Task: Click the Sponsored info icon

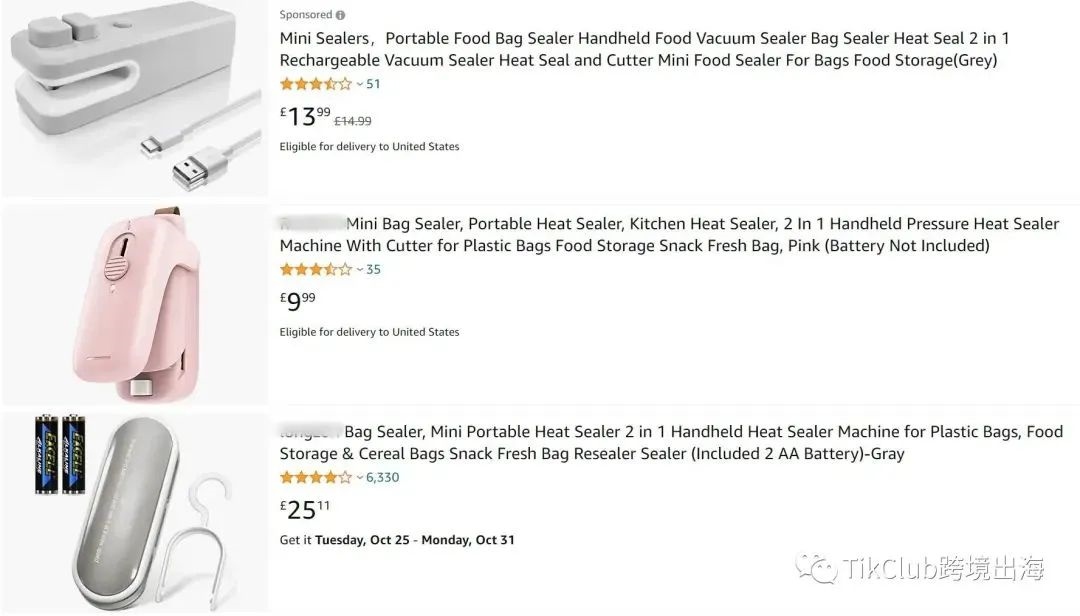Action: 341,15
